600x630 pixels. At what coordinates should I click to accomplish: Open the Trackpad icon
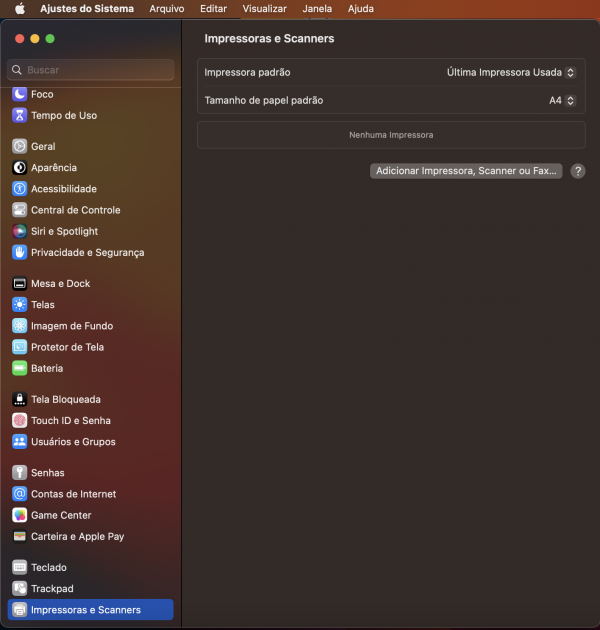(19, 589)
